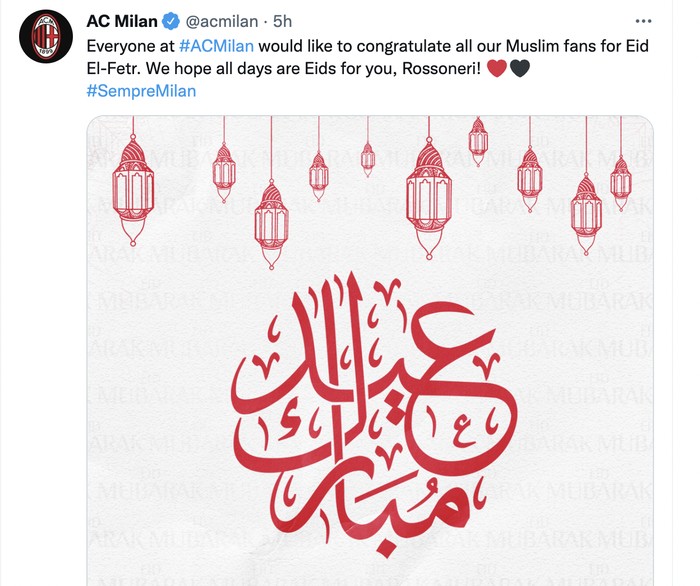Click the smallest lantern in the image's center
This screenshot has width=700, height=586.
coord(368,156)
